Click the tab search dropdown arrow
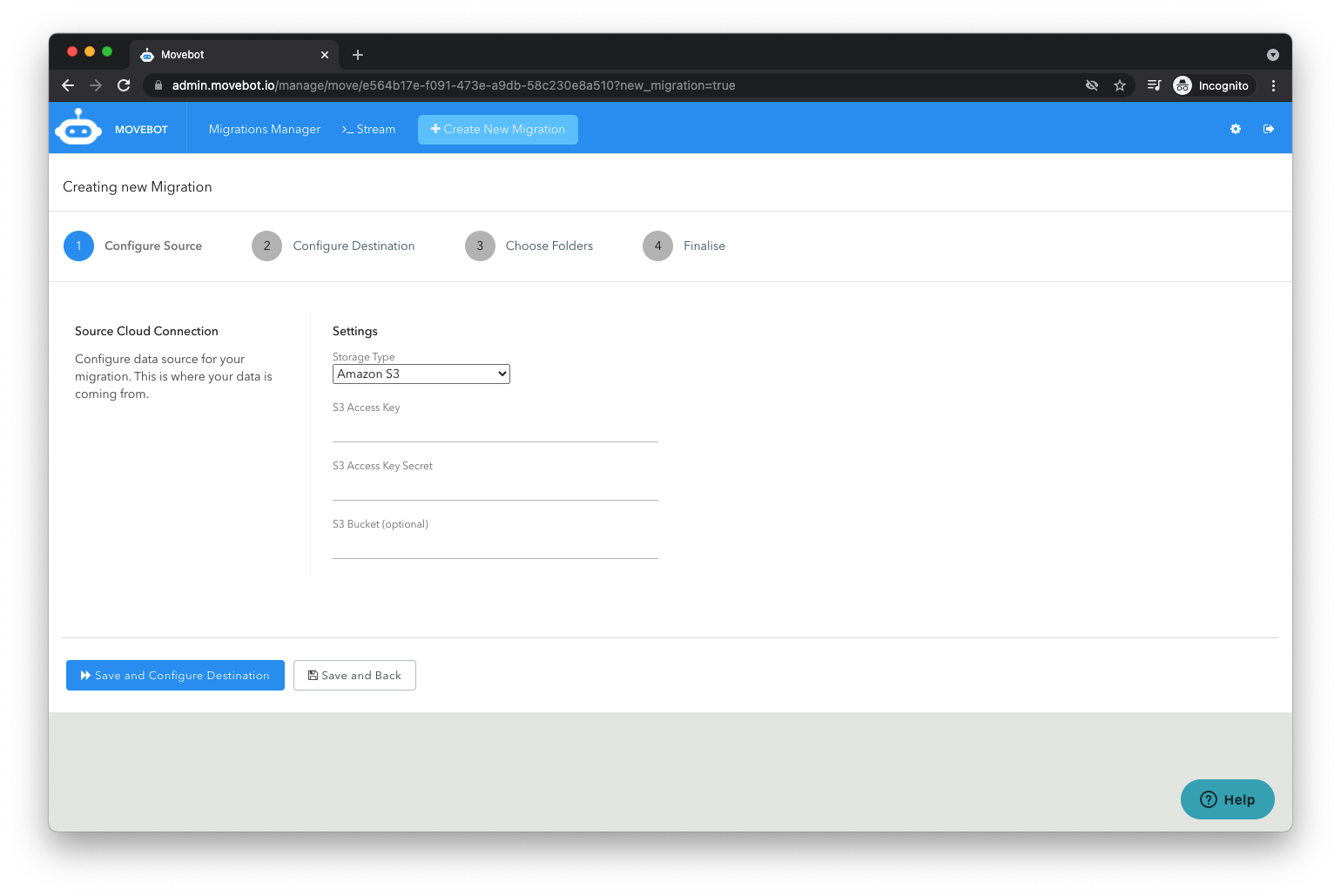Screen dimensions: 1341x896 point(1273,55)
